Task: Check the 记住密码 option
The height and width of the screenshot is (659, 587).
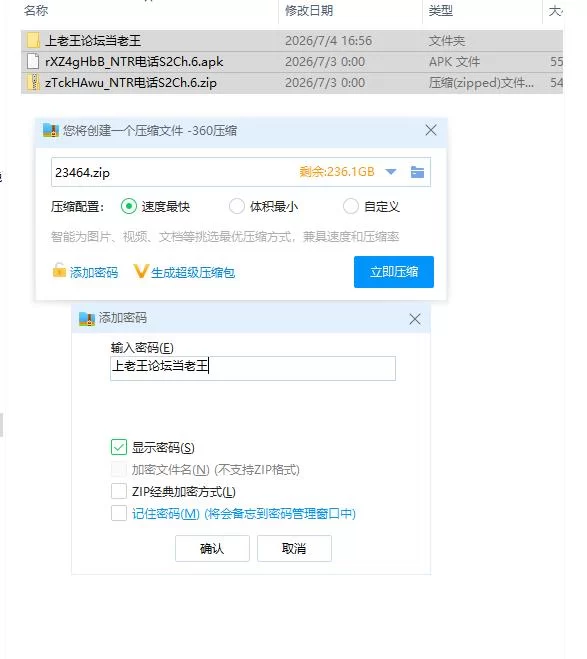Action: (x=119, y=513)
